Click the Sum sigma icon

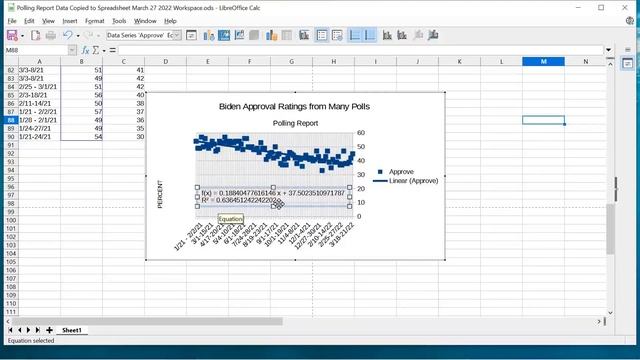pos(96,50)
